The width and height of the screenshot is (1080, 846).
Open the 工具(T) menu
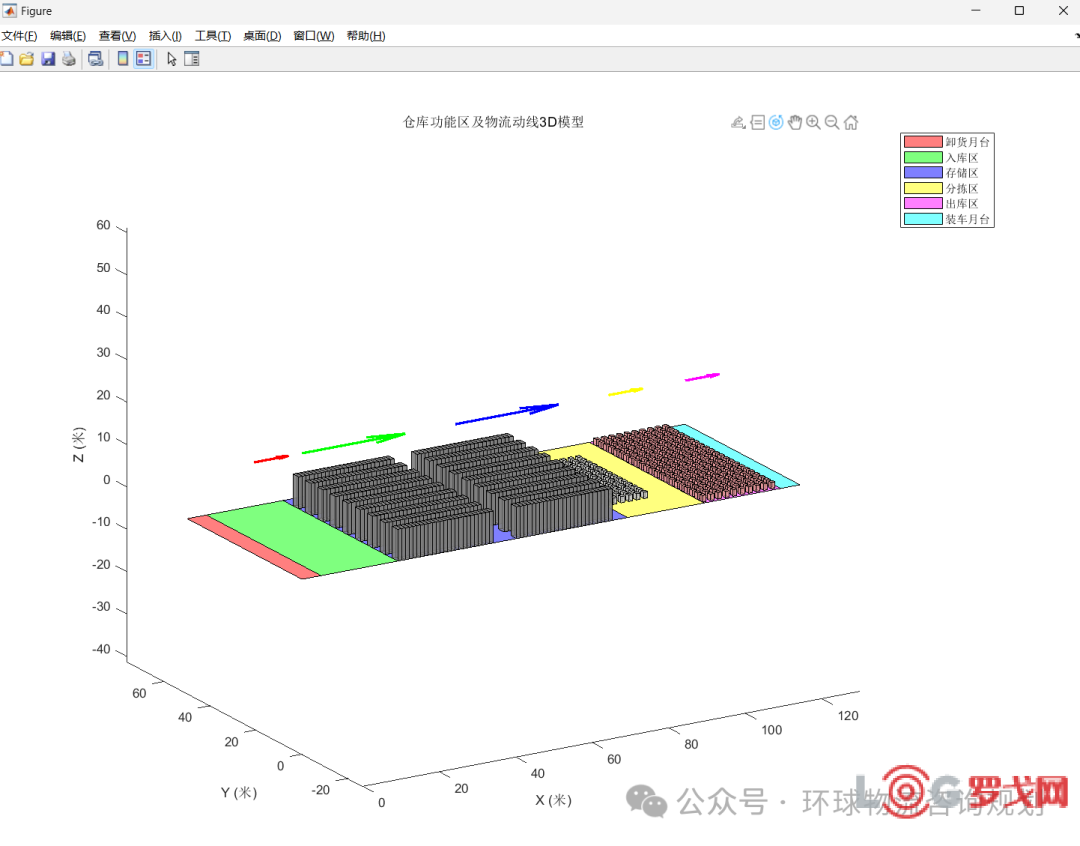tap(212, 36)
